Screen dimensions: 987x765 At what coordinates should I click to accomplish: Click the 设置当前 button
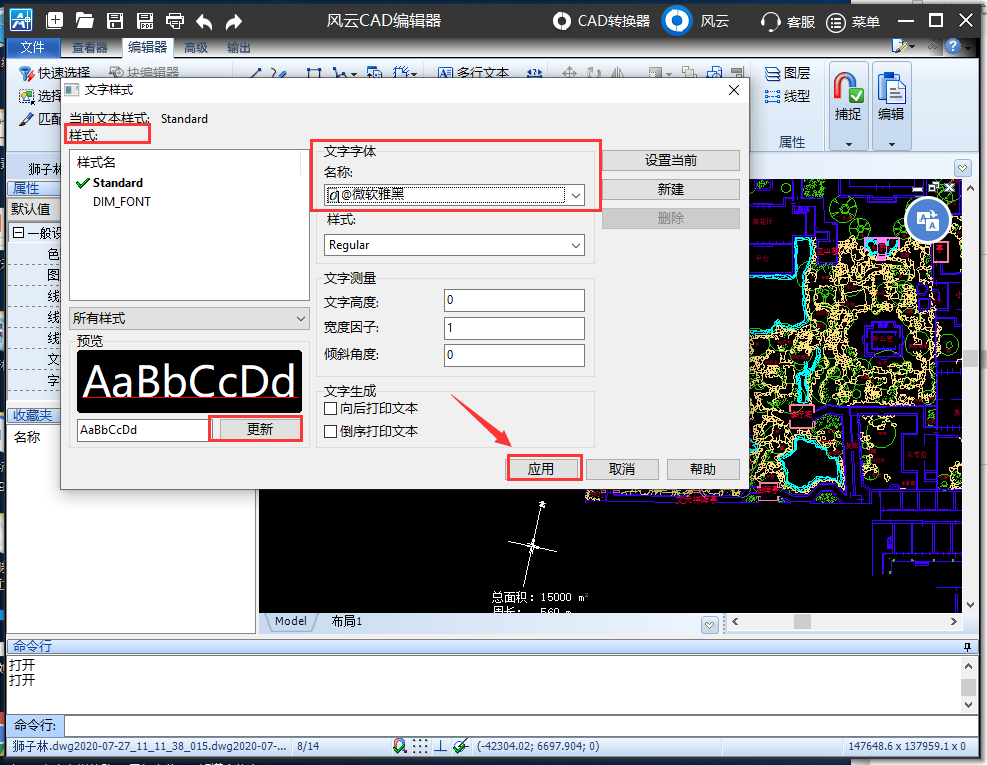click(671, 161)
